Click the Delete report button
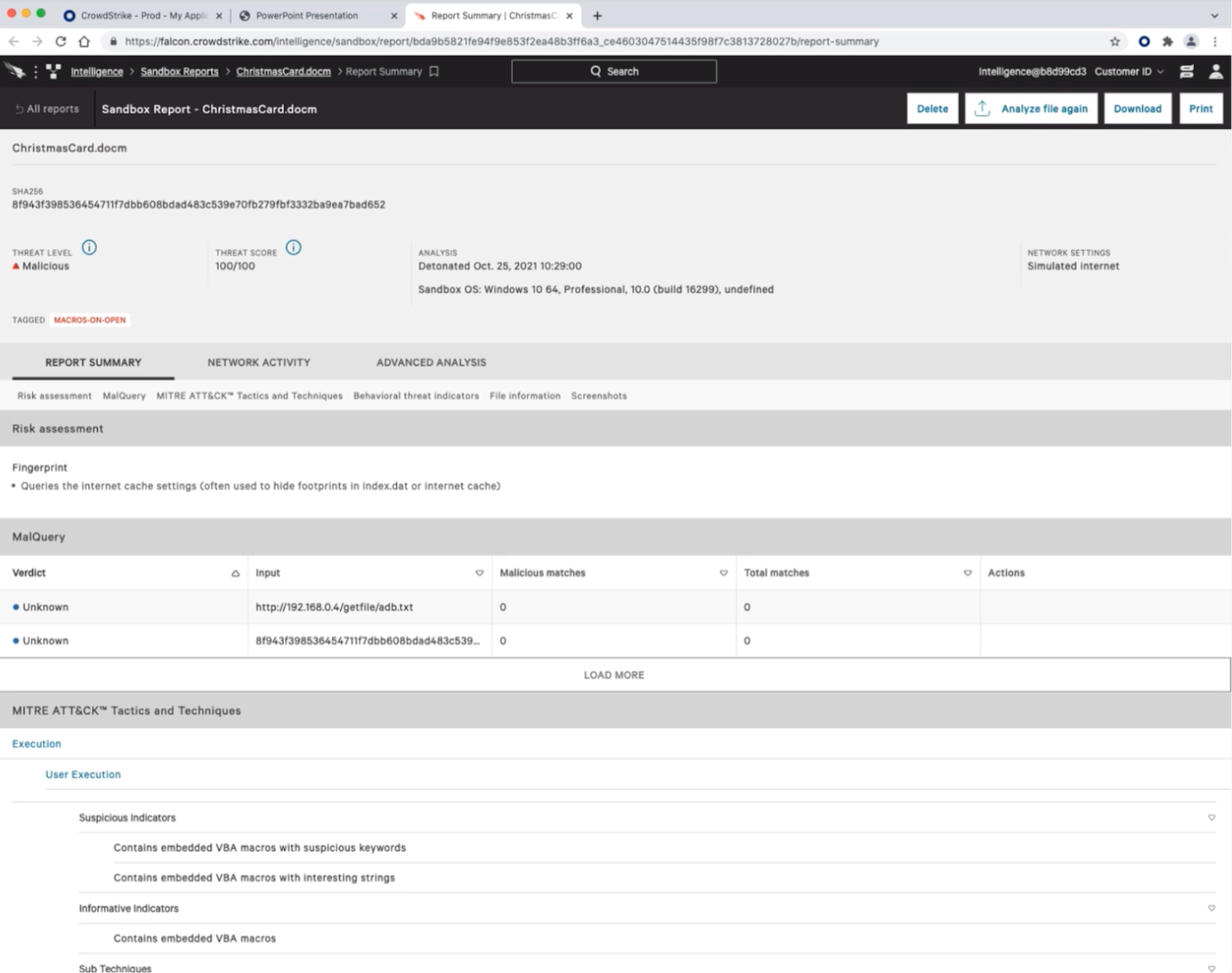This screenshot has width=1232, height=973. (x=932, y=109)
